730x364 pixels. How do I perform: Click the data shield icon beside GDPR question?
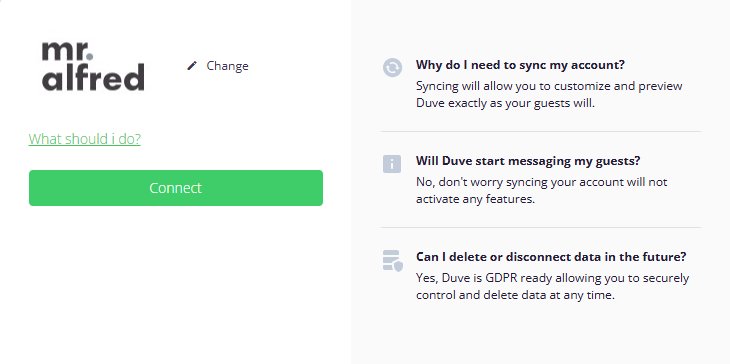point(392,261)
